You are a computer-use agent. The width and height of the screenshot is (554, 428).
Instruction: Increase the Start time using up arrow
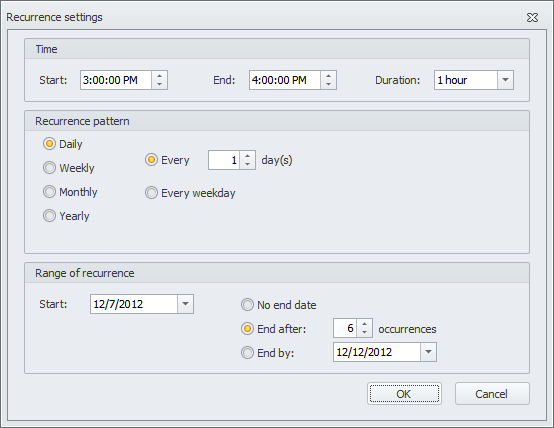click(x=159, y=76)
